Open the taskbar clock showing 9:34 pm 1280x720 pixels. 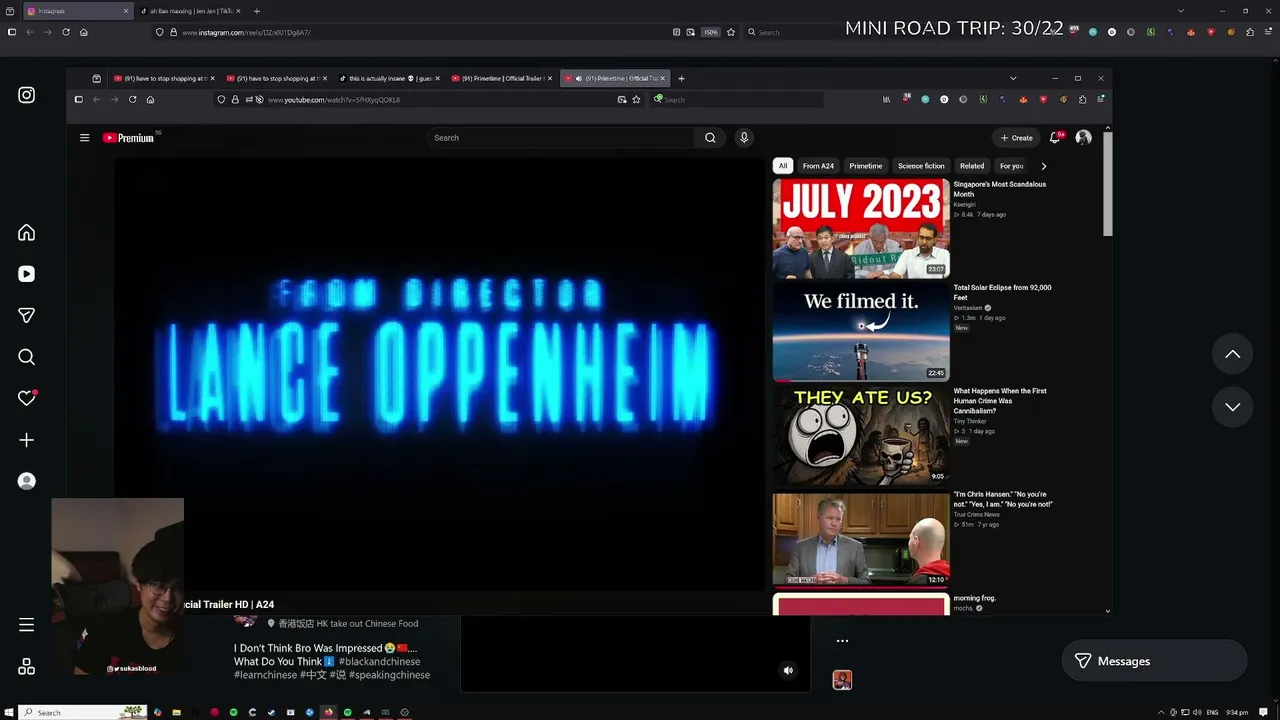click(1237, 712)
